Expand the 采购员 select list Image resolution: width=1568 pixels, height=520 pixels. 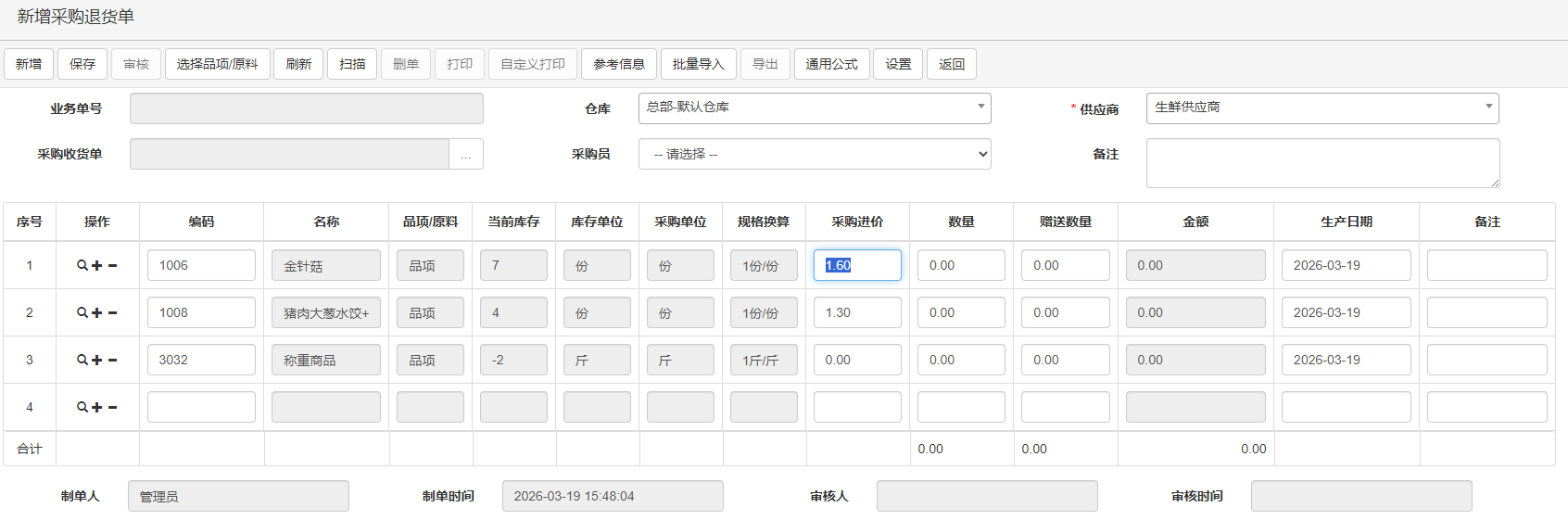[x=814, y=154]
